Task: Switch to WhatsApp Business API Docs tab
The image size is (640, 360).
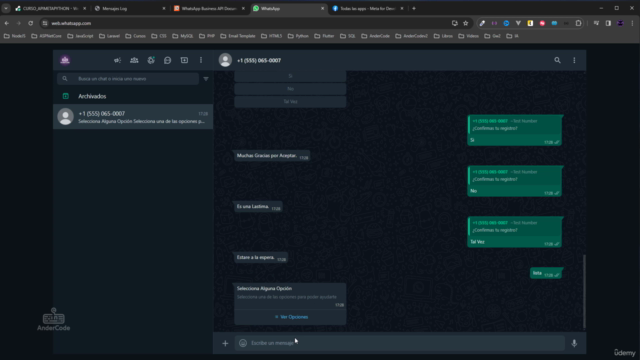Action: tap(209, 8)
